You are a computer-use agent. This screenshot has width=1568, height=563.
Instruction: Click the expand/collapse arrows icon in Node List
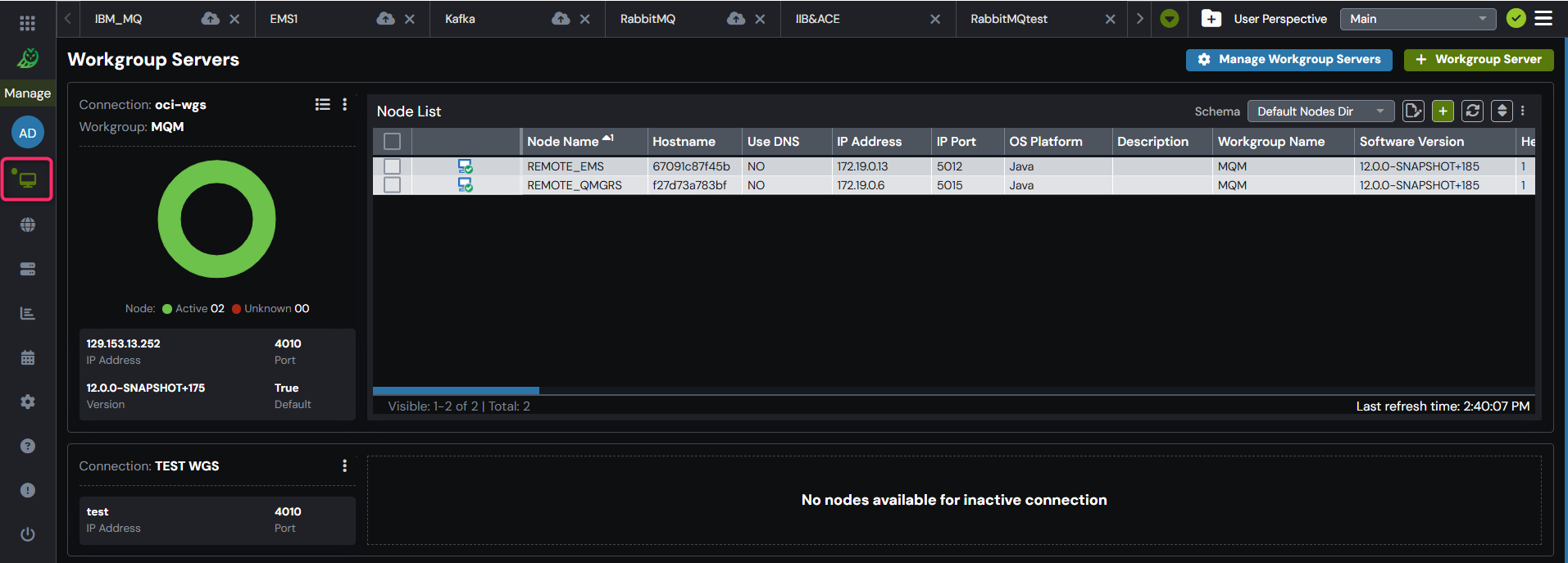1502,111
